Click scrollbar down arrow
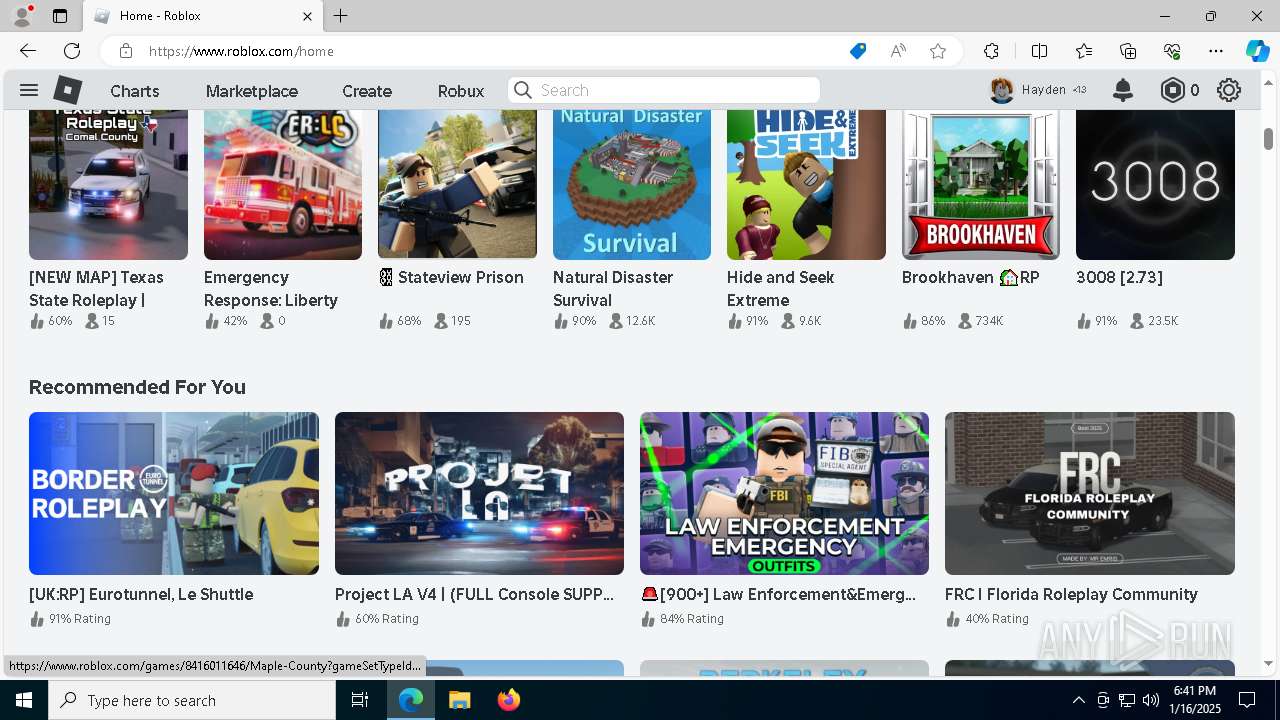Screen dimensions: 1280x720 pos(1268,663)
